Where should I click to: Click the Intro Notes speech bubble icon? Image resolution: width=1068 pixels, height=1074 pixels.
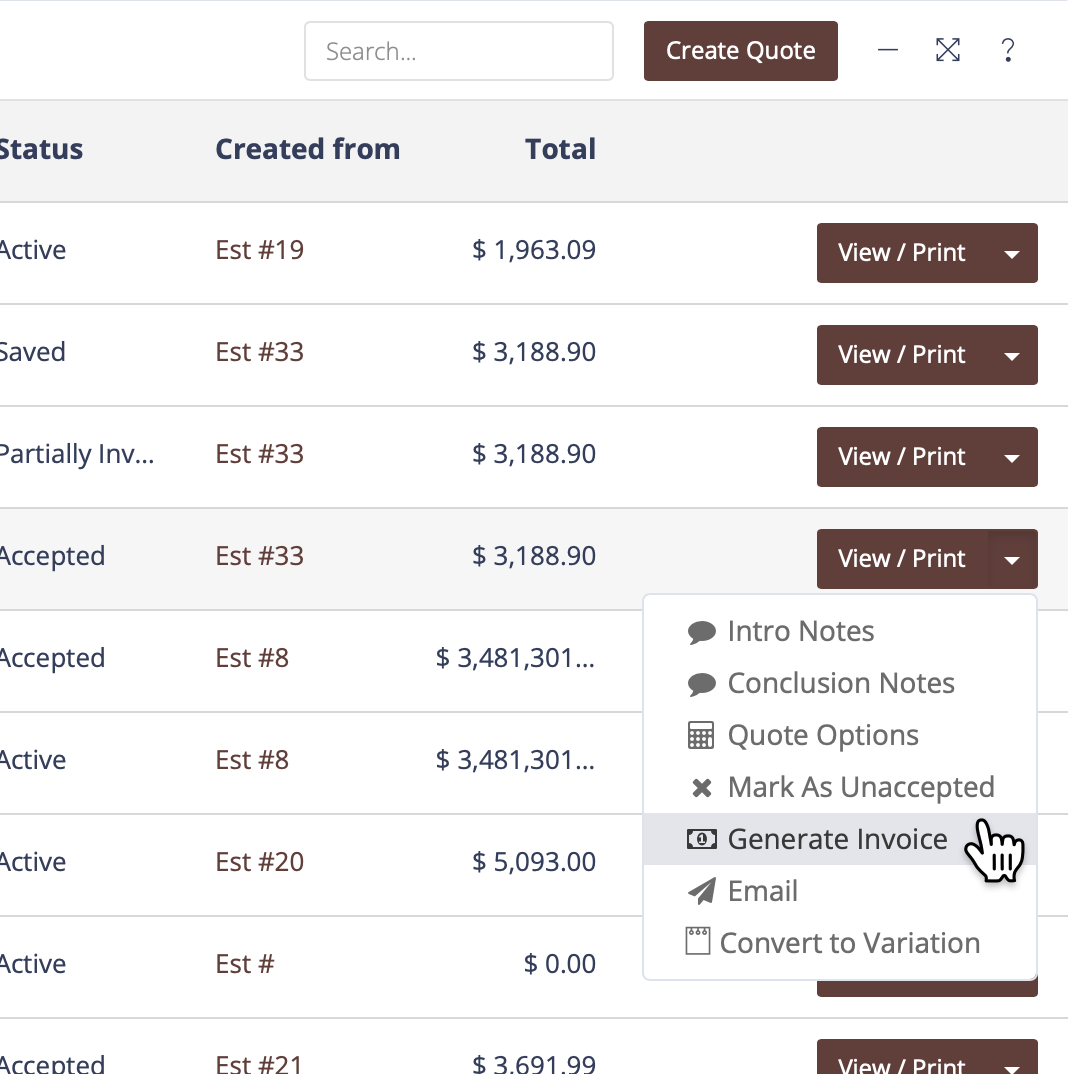point(702,632)
